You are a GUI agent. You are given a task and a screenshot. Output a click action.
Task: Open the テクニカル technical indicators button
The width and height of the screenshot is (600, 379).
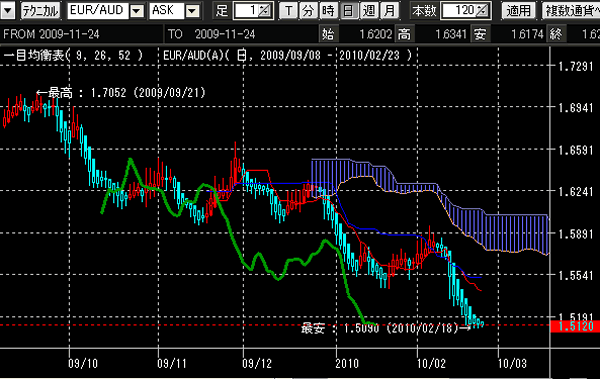(x=40, y=11)
